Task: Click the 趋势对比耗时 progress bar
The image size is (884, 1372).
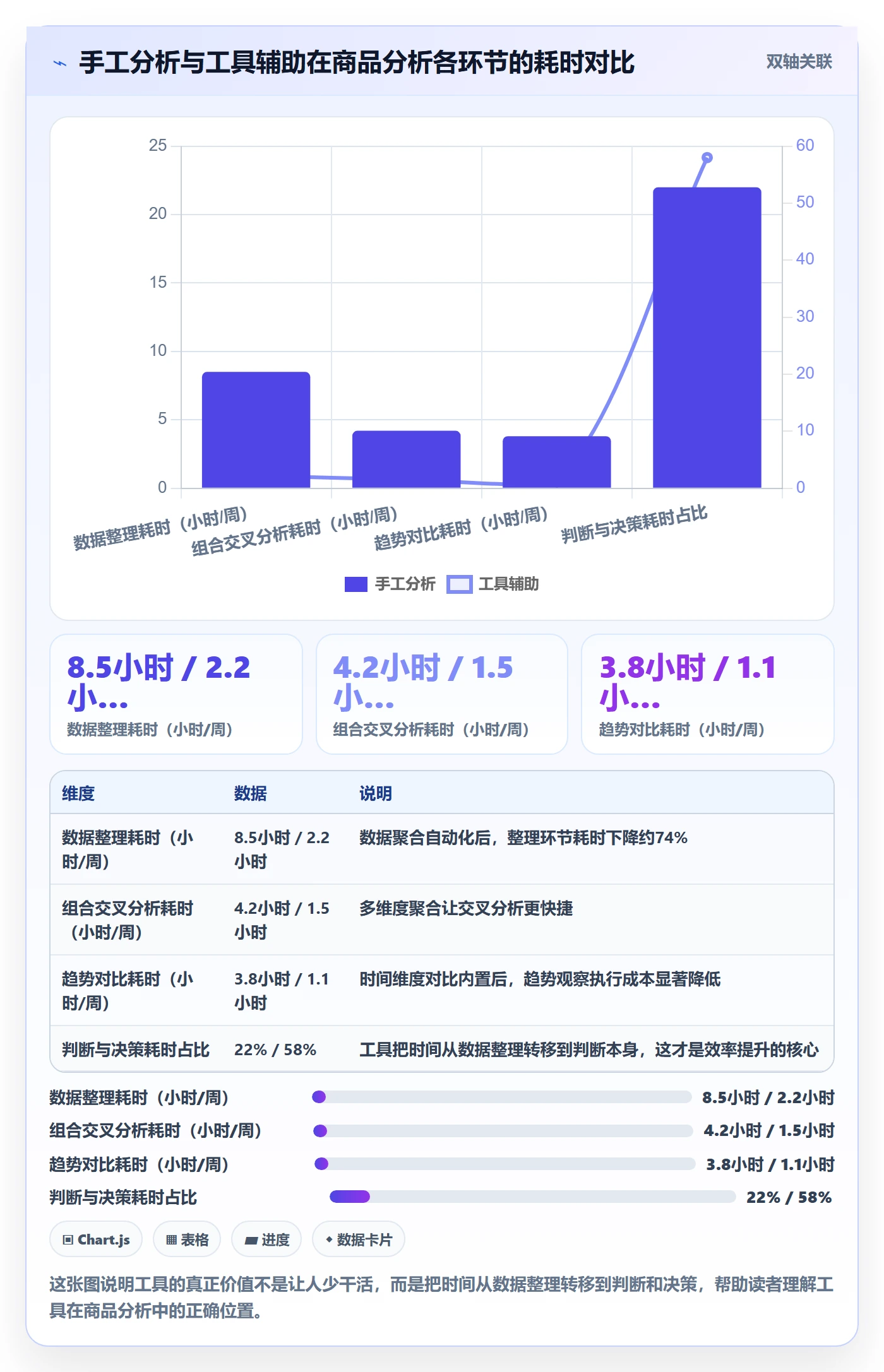Action: [505, 1164]
